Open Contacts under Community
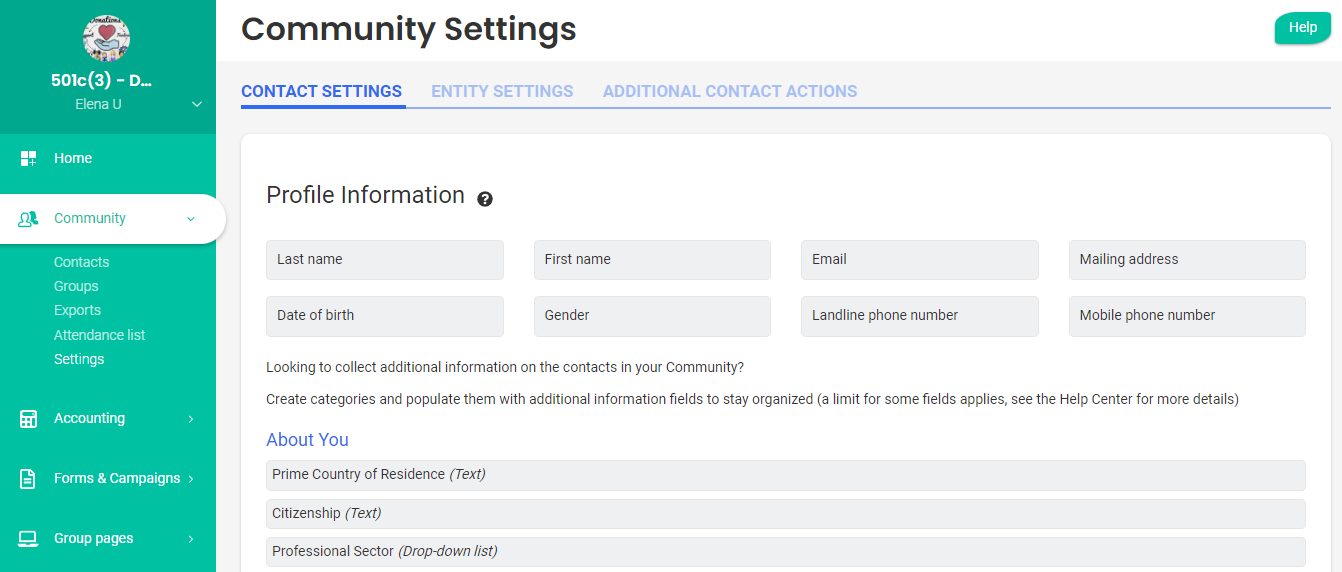This screenshot has height=572, width=1342. pos(82,262)
